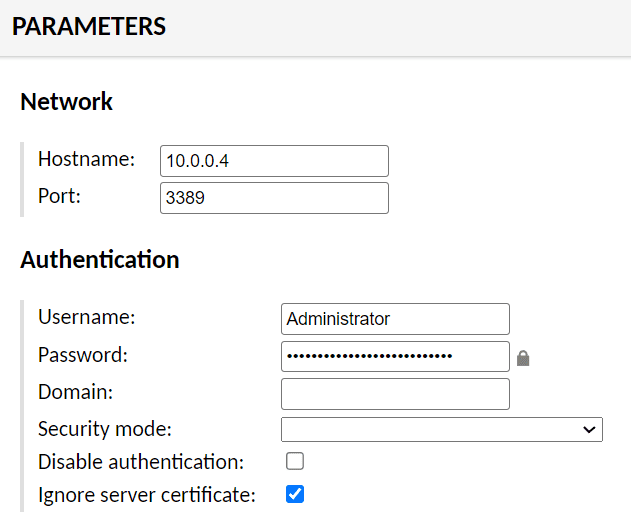Click the Authentication section heading

click(100, 260)
